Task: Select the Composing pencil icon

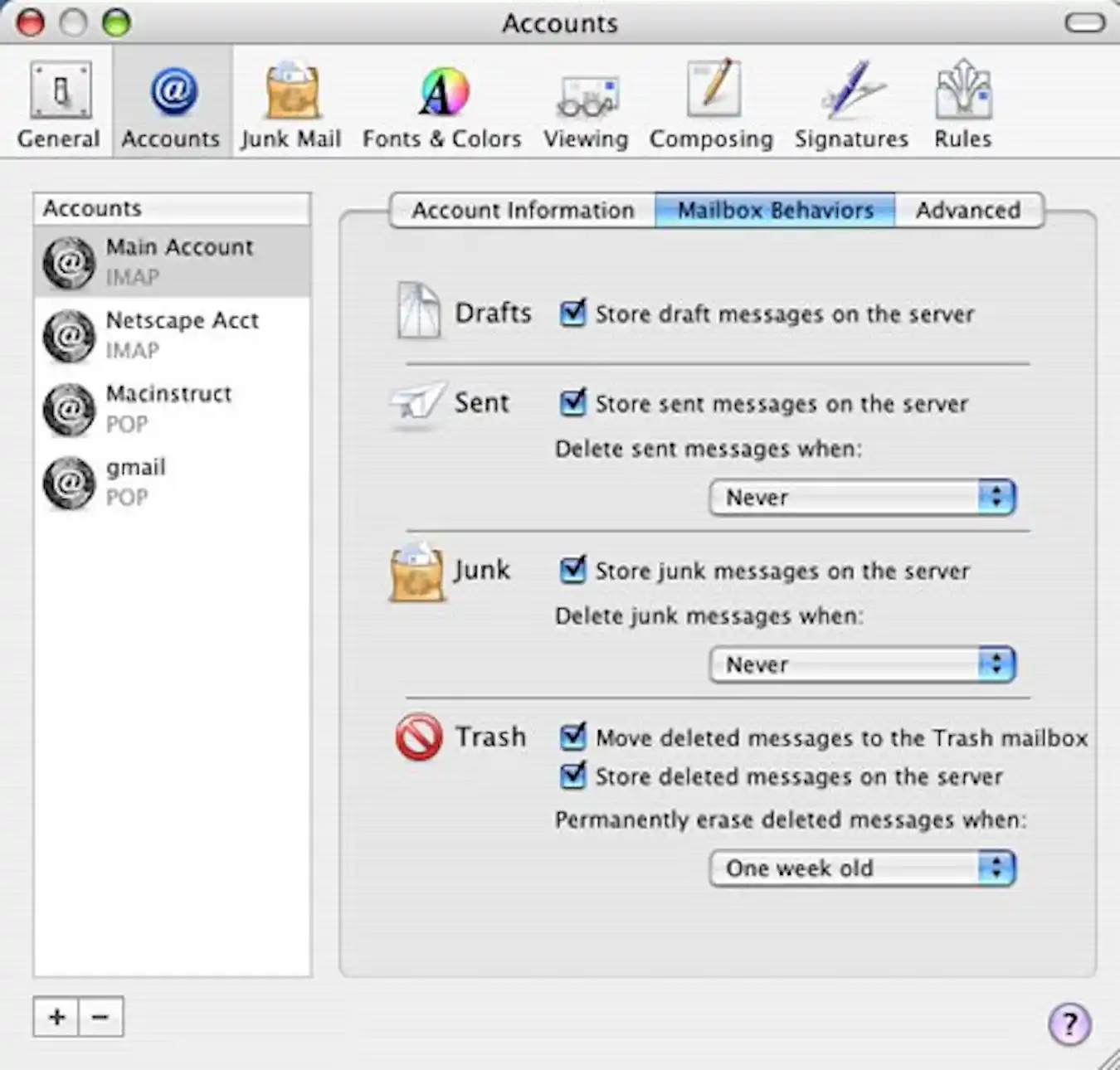Action: point(711,100)
